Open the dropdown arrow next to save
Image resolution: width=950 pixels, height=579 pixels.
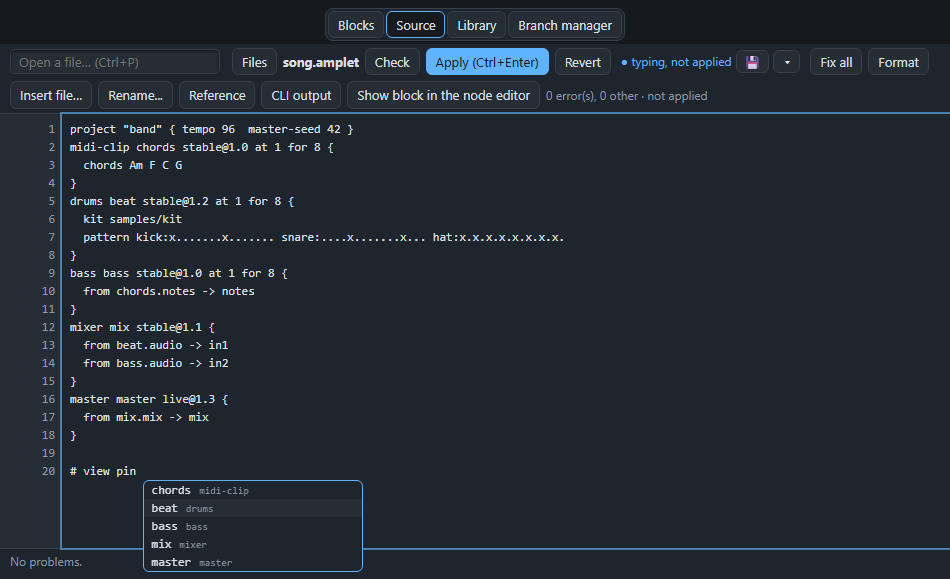click(x=787, y=62)
